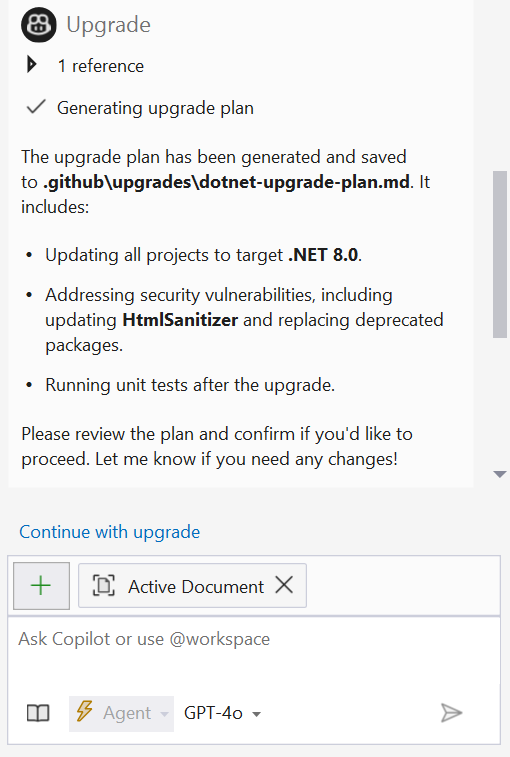Click the Active Document chip icon
The width and height of the screenshot is (510, 757).
pos(103,586)
